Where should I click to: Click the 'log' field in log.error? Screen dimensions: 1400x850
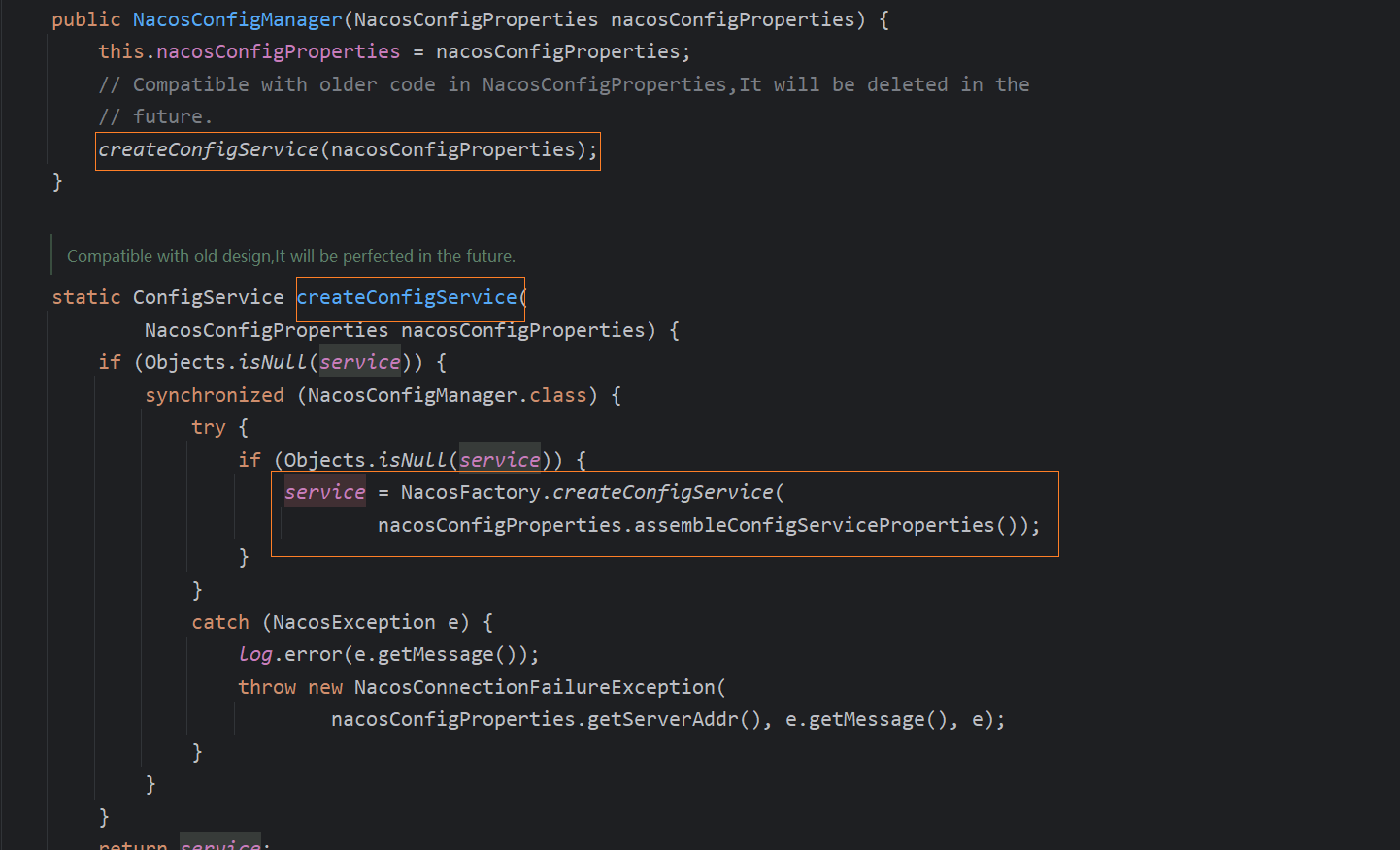(254, 654)
